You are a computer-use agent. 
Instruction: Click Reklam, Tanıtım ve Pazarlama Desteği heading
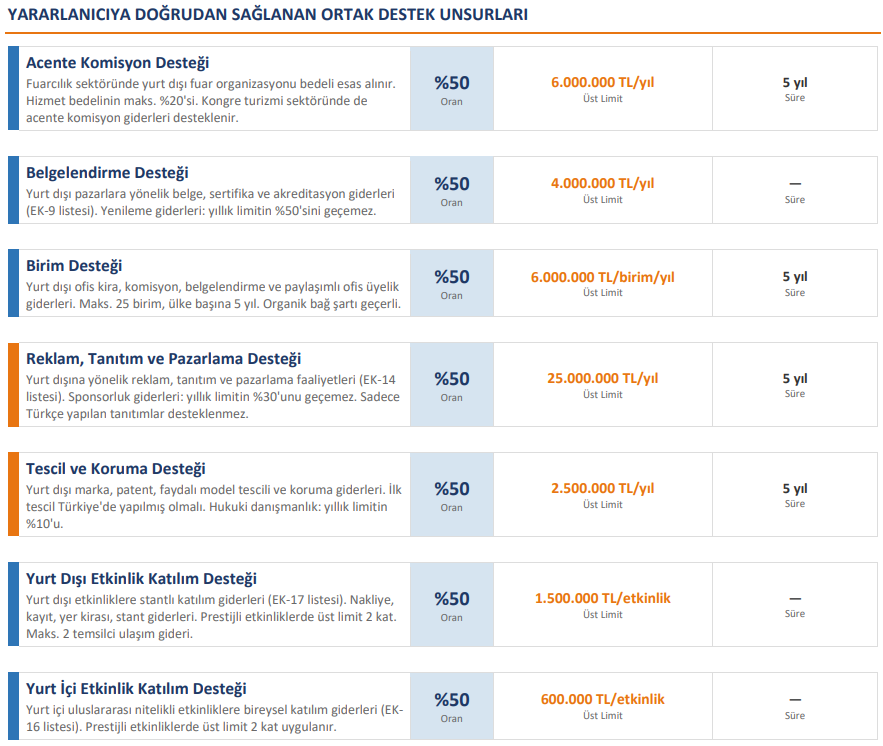tap(163, 359)
